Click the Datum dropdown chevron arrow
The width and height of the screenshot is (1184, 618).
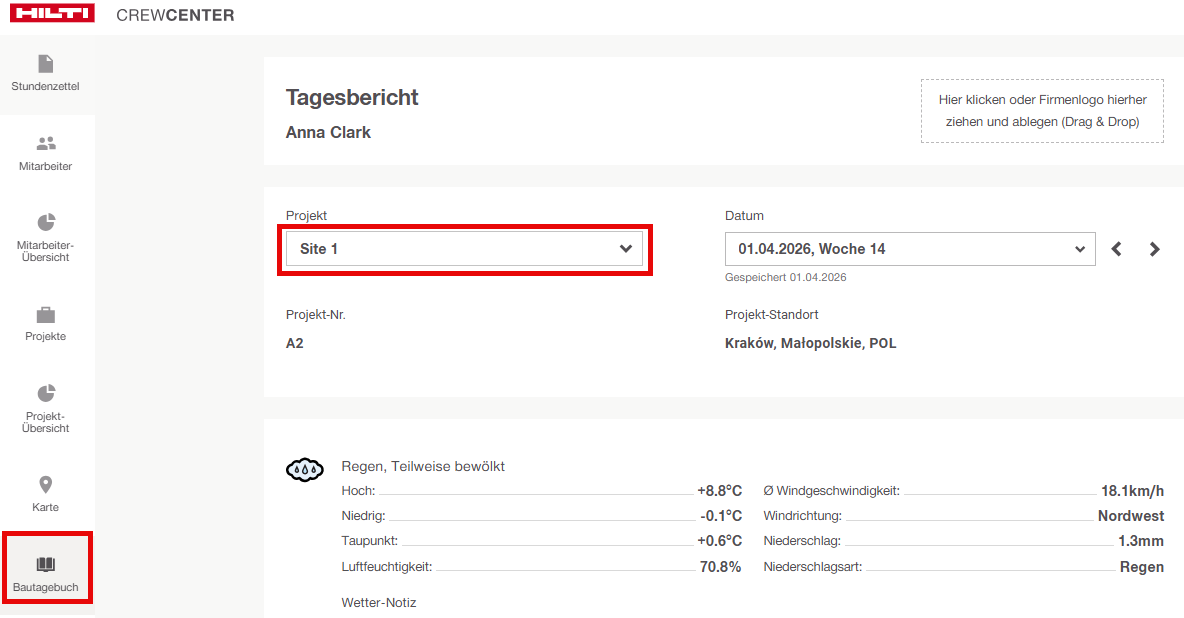click(x=1079, y=249)
